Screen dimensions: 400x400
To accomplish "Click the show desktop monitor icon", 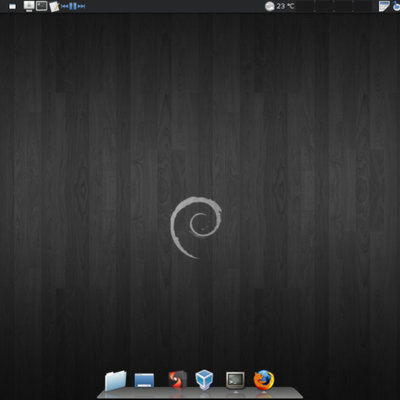I will click(29, 6).
